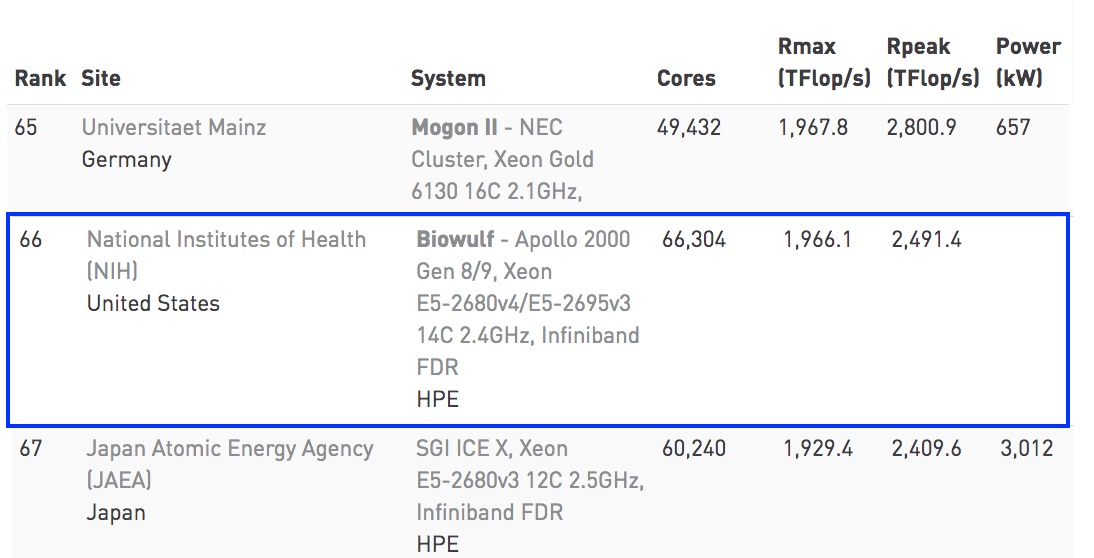This screenshot has width=1094, height=558.
Task: Open the Japan Atomic Energy Agency link
Action: point(229,449)
